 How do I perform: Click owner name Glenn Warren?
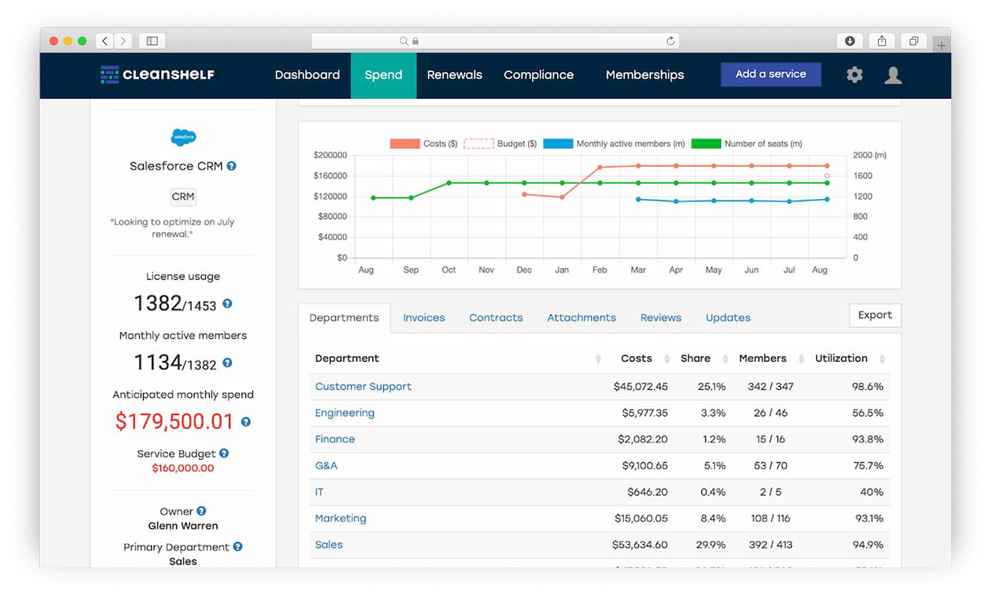click(183, 526)
